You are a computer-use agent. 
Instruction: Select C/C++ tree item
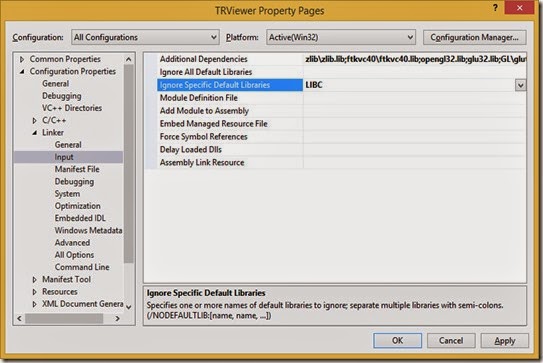point(54,121)
